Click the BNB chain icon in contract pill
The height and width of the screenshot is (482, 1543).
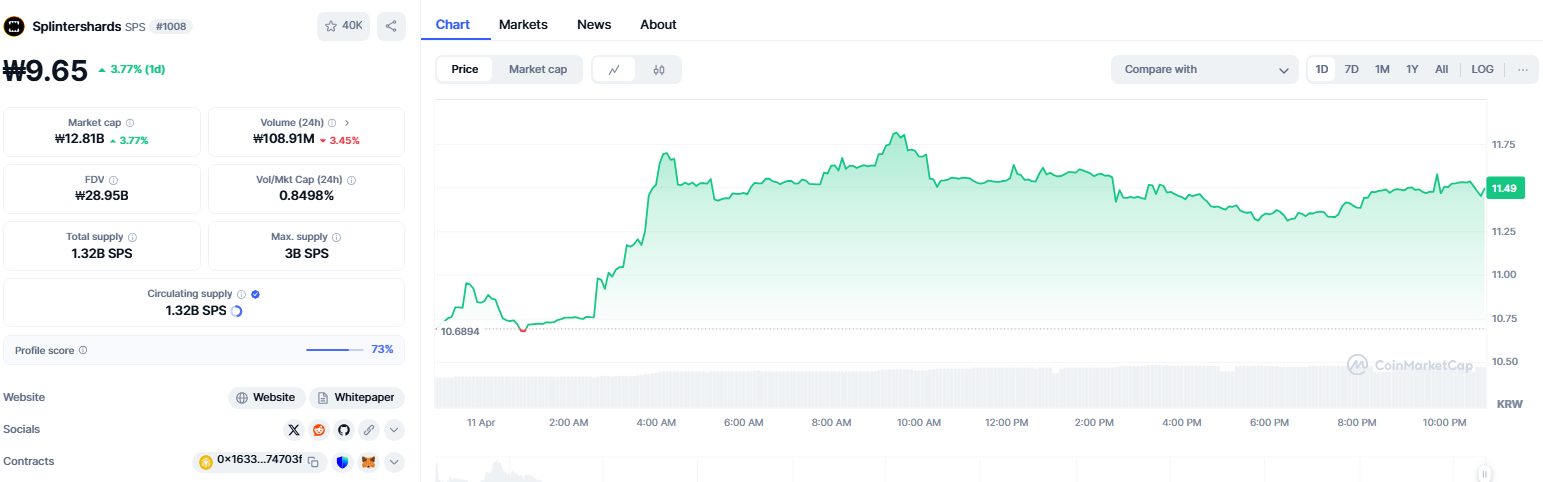point(206,462)
